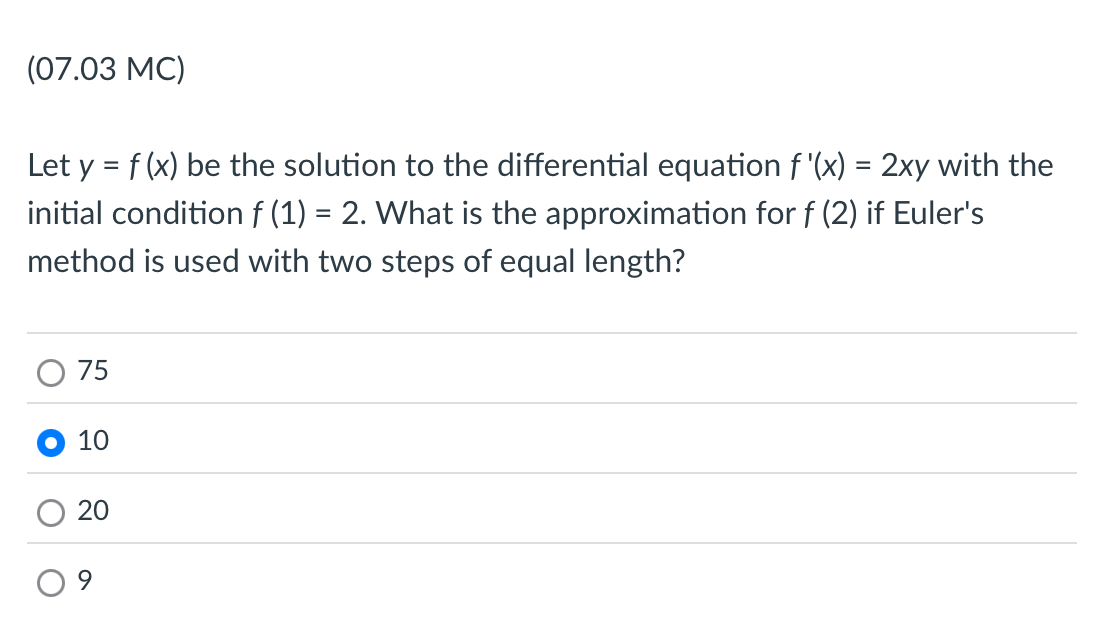This screenshot has width=1098, height=640.
Task: Click the answer label 10
Action: (92, 441)
